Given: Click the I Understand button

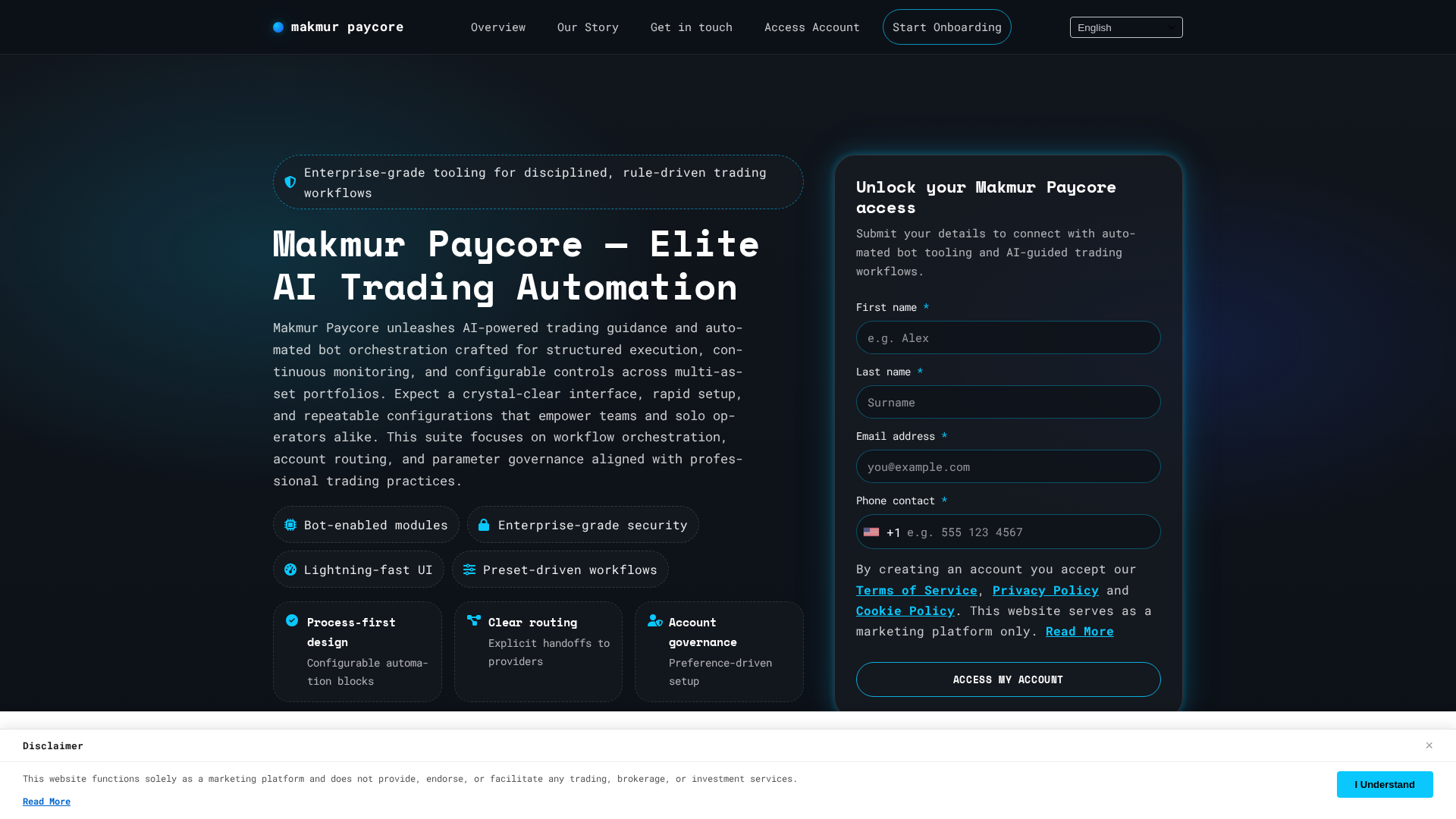Looking at the screenshot, I should (1385, 784).
